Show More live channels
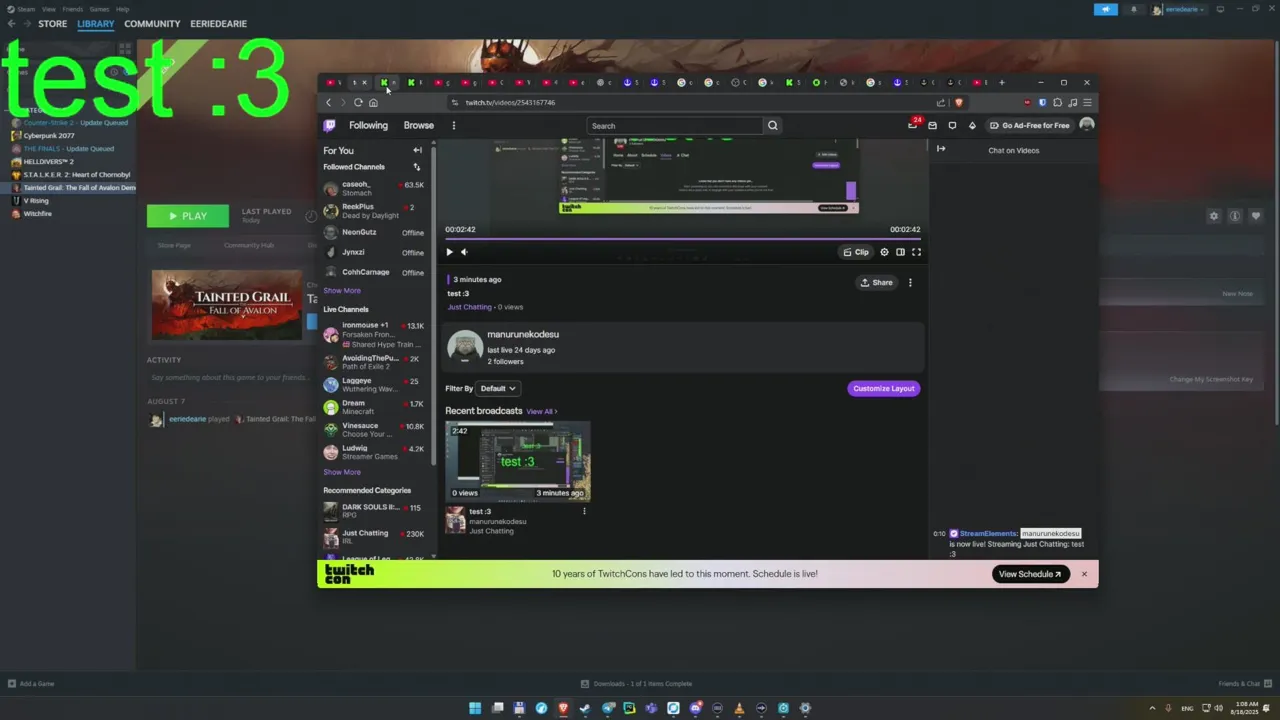 click(342, 472)
